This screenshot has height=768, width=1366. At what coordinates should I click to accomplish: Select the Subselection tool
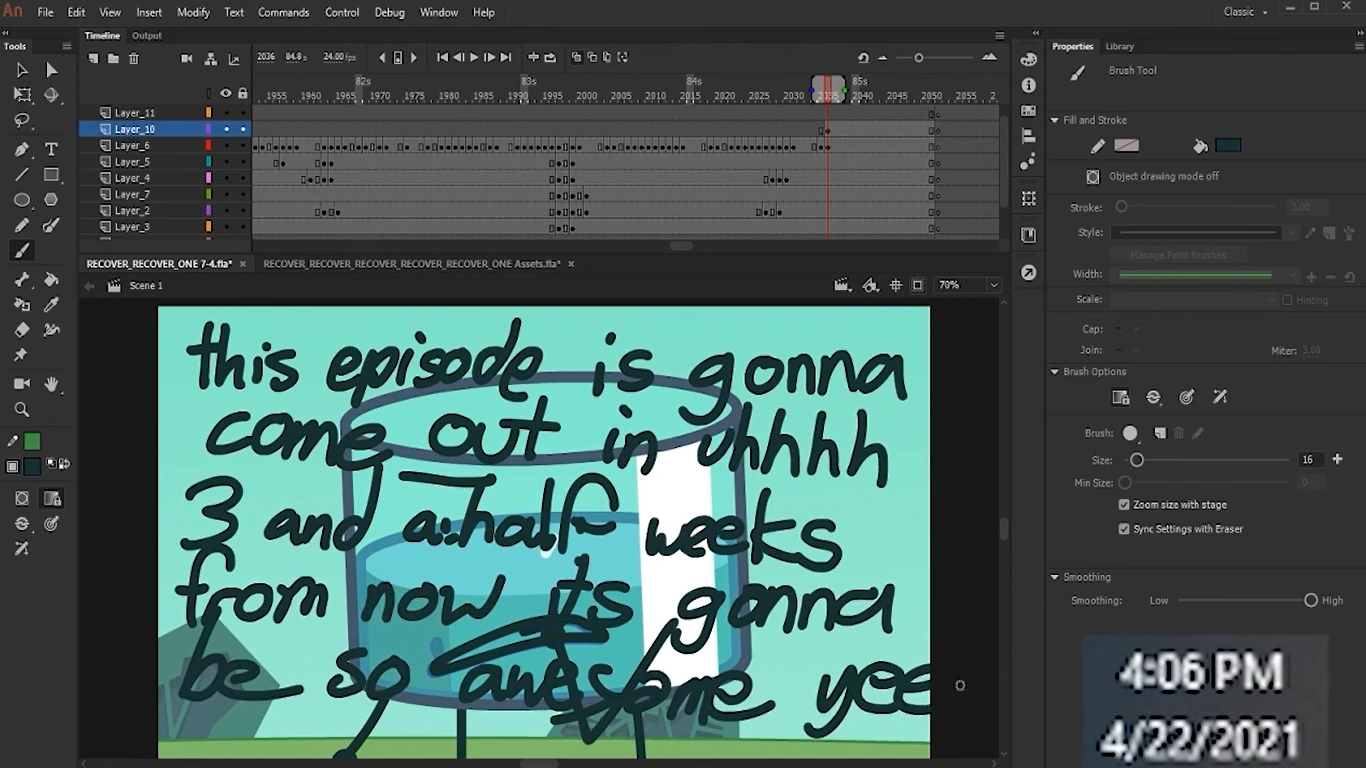point(52,70)
